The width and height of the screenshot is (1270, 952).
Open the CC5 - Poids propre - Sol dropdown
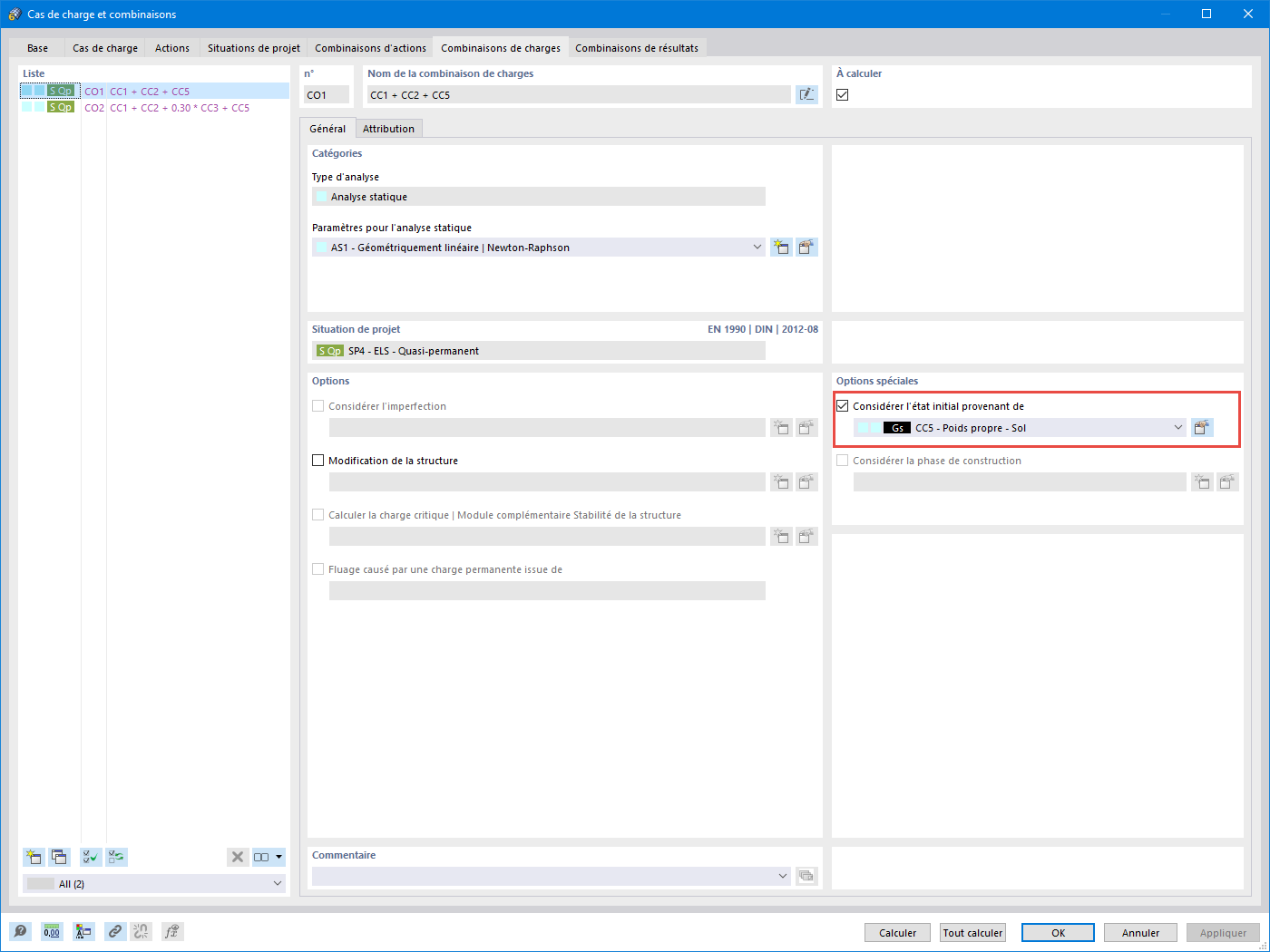pyautogui.click(x=1178, y=428)
